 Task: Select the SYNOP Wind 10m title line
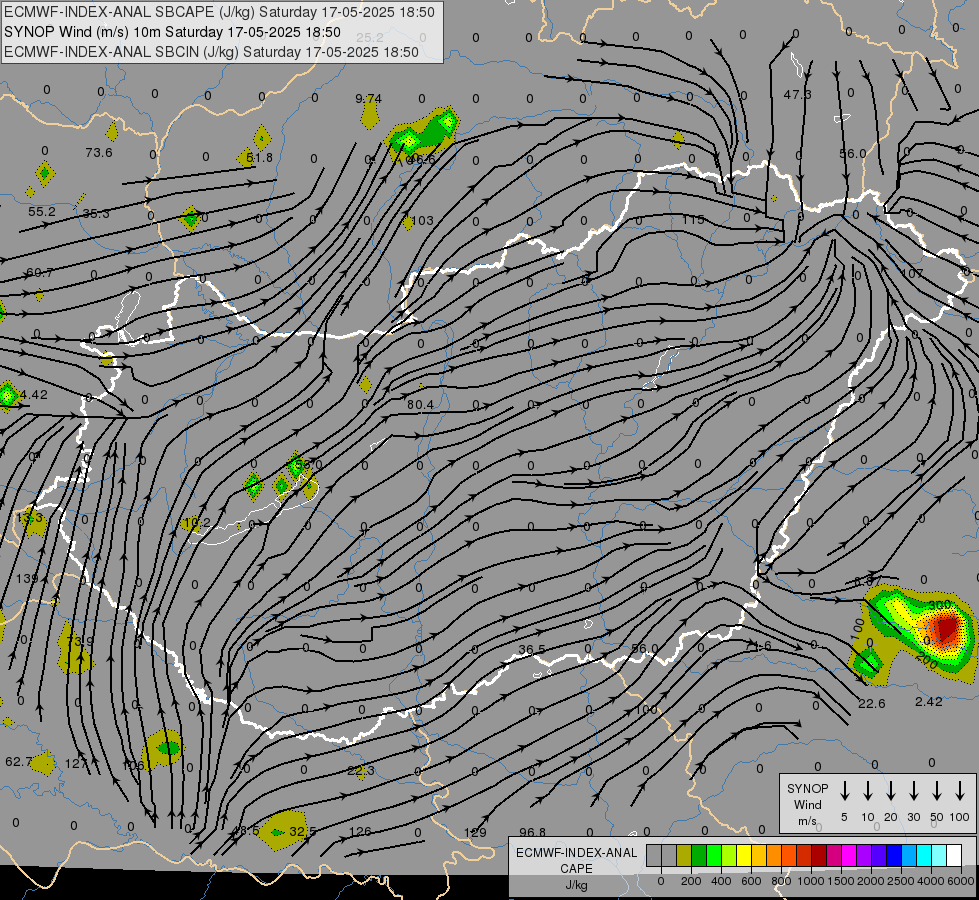click(x=172, y=32)
